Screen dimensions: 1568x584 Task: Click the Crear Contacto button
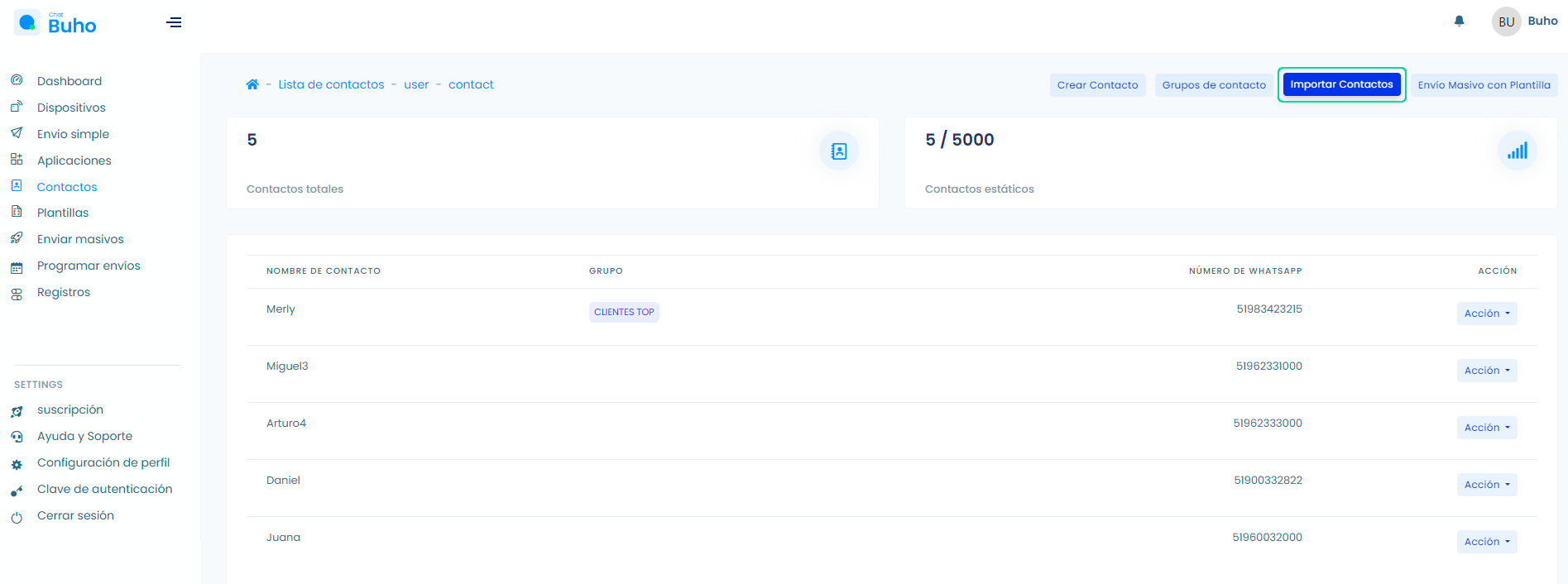click(x=1097, y=85)
